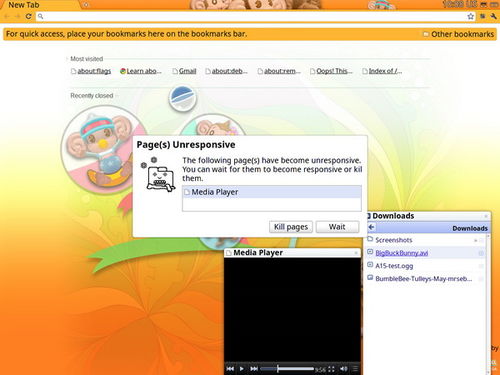Mute the Media Player volume
500x375 pixels.
pos(344,369)
